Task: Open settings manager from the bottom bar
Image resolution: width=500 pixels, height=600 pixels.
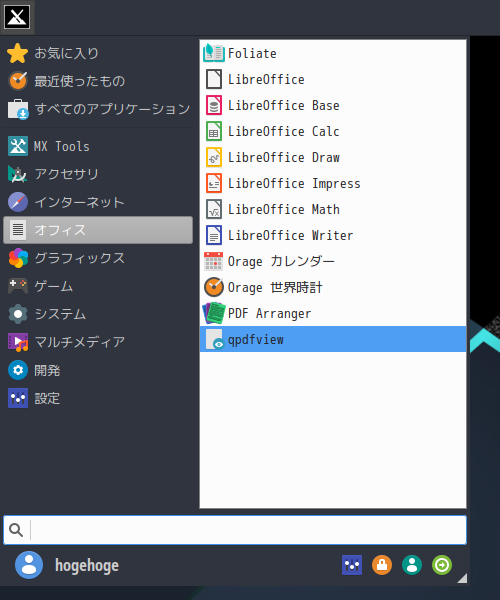Action: point(352,565)
